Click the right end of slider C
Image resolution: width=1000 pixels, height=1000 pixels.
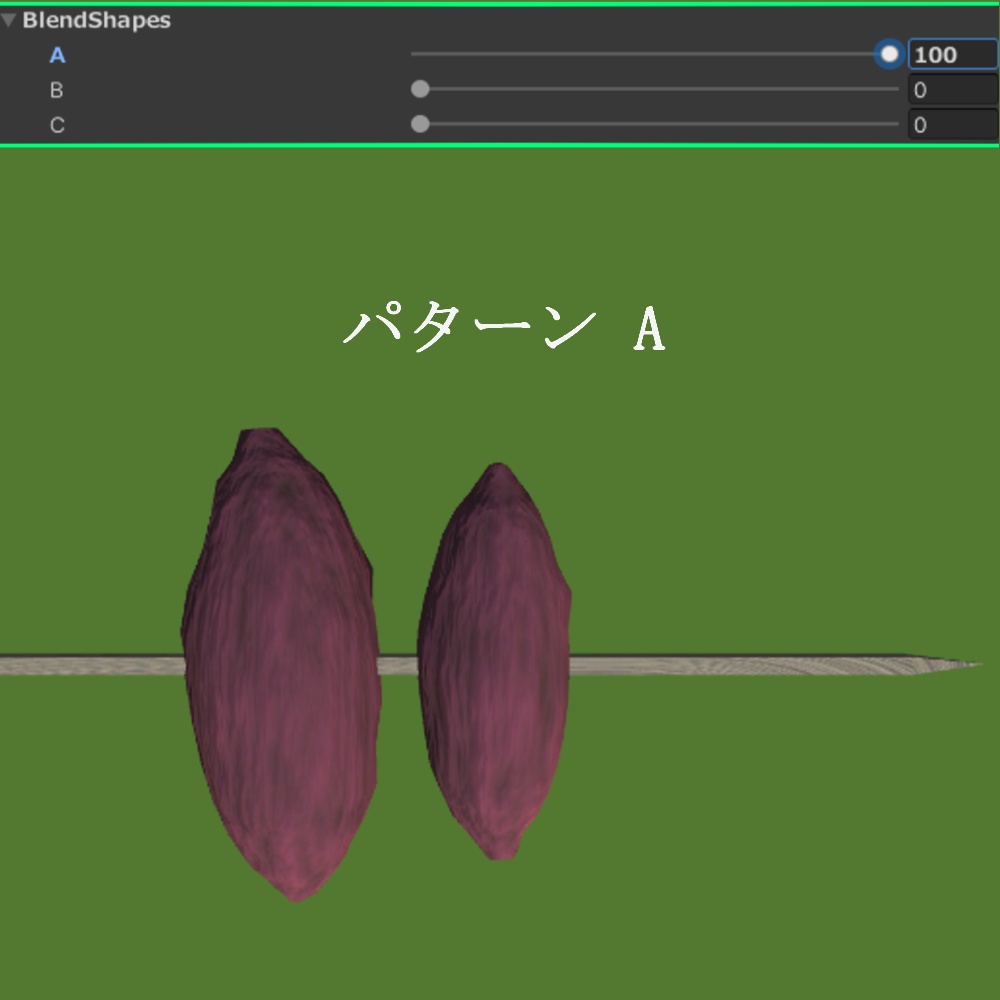(897, 124)
